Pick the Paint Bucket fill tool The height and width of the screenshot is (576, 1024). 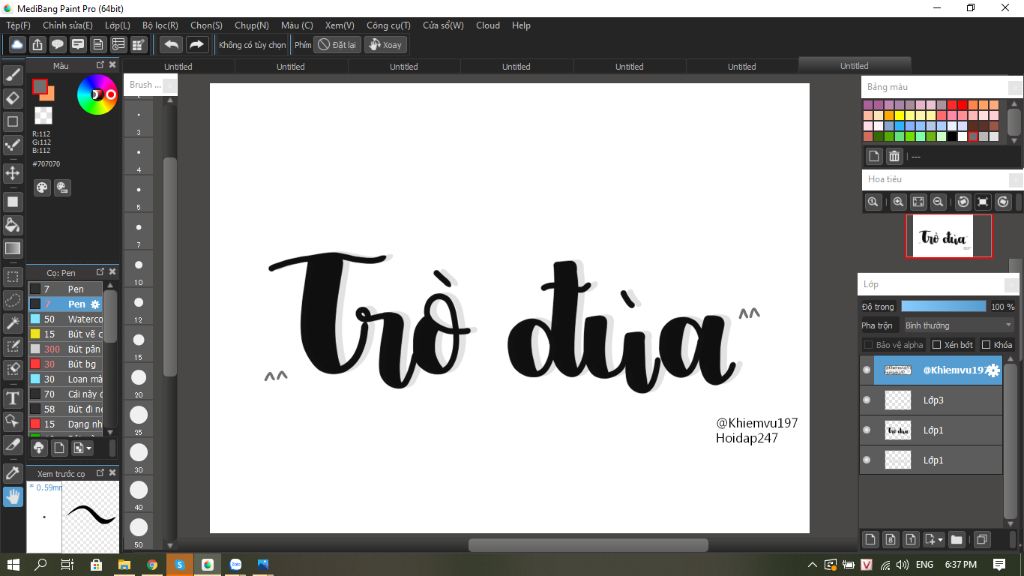[13, 226]
